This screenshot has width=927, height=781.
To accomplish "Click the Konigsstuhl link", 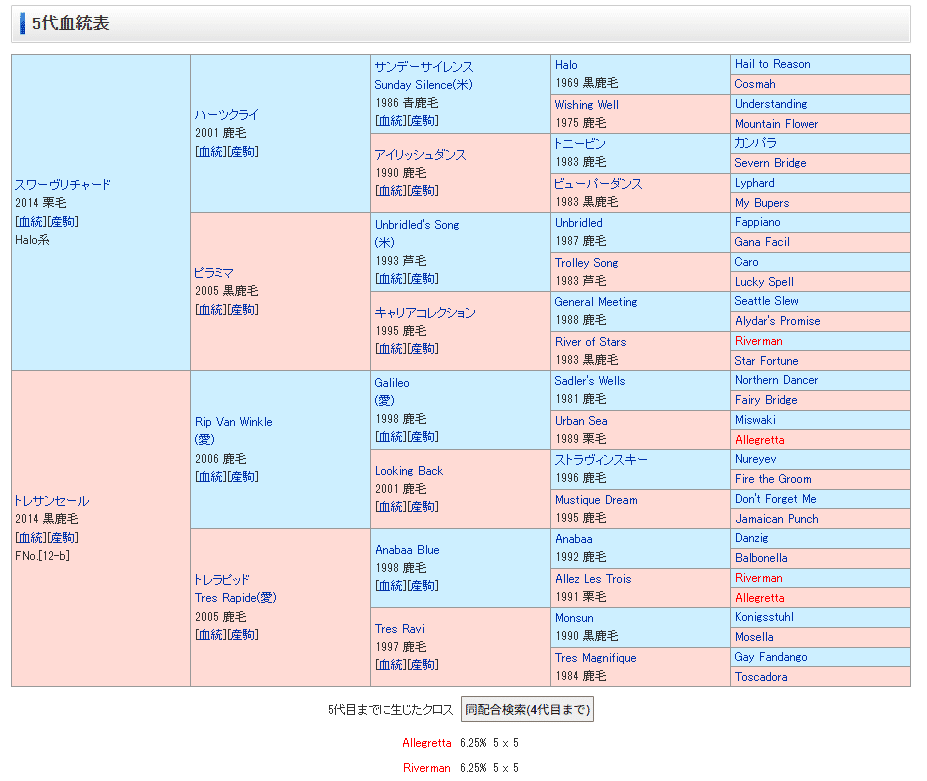I will click(x=764, y=617).
